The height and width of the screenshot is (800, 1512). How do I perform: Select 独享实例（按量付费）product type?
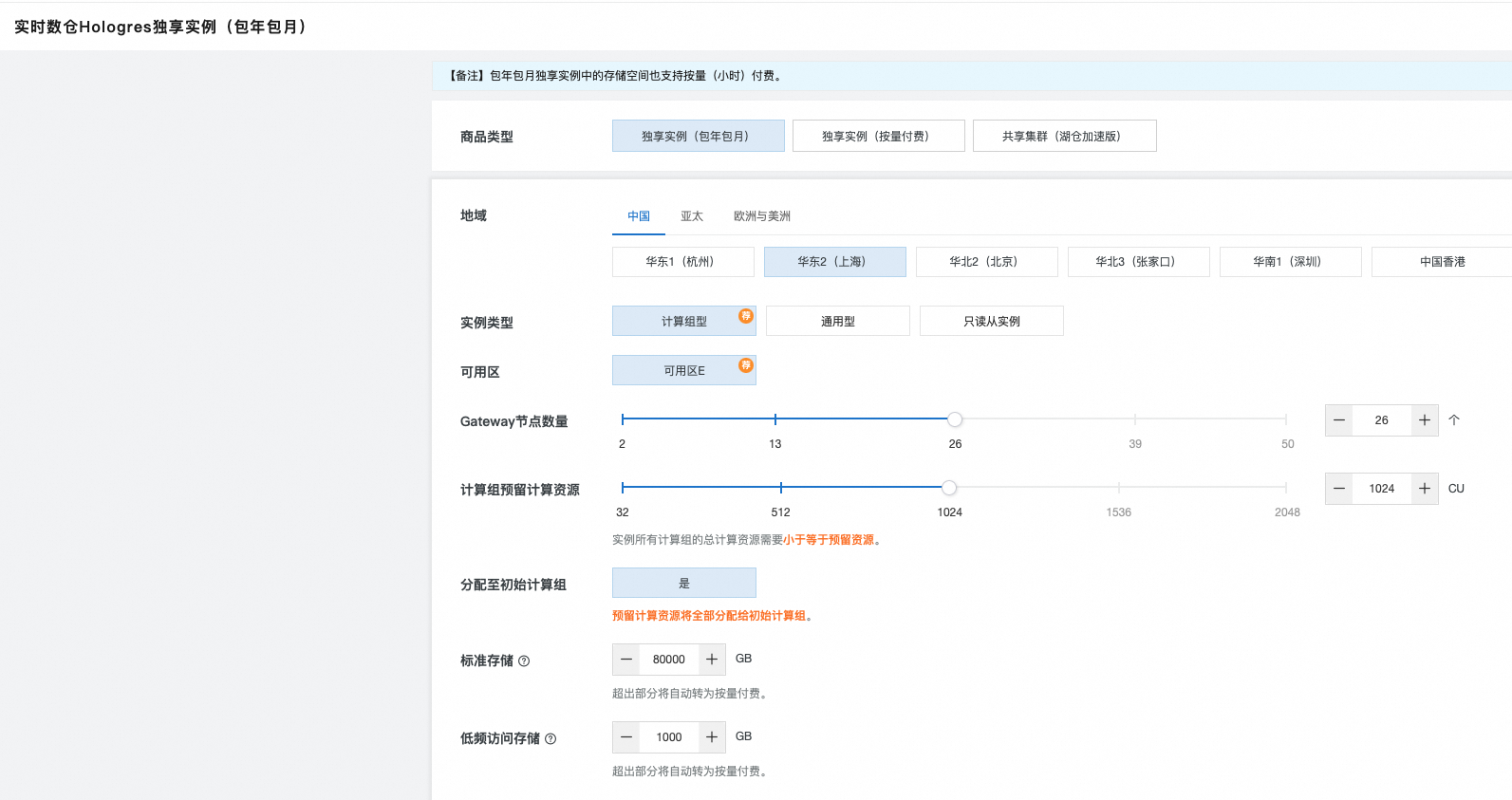(x=879, y=136)
